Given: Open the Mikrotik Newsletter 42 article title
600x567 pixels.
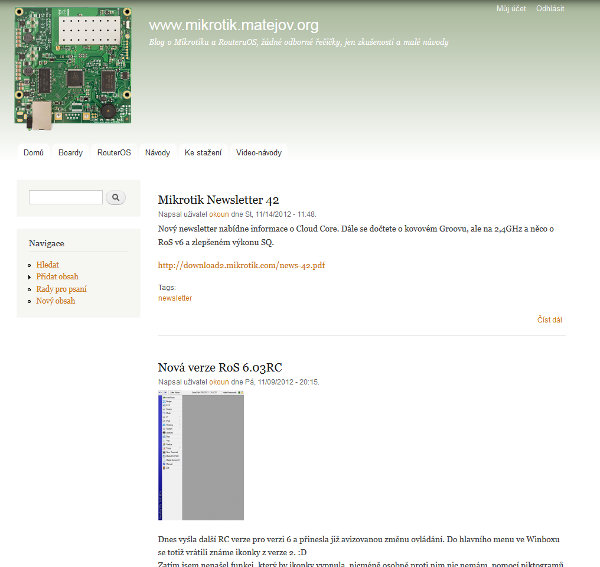Looking at the screenshot, I should 218,200.
